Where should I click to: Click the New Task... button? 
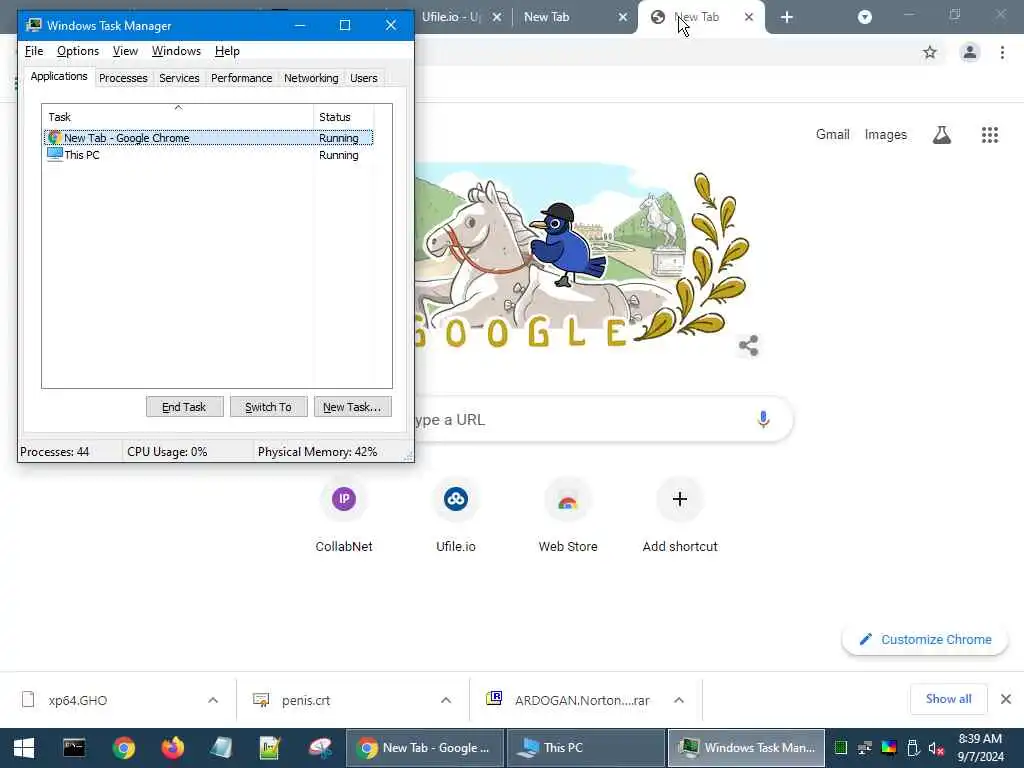(x=352, y=407)
